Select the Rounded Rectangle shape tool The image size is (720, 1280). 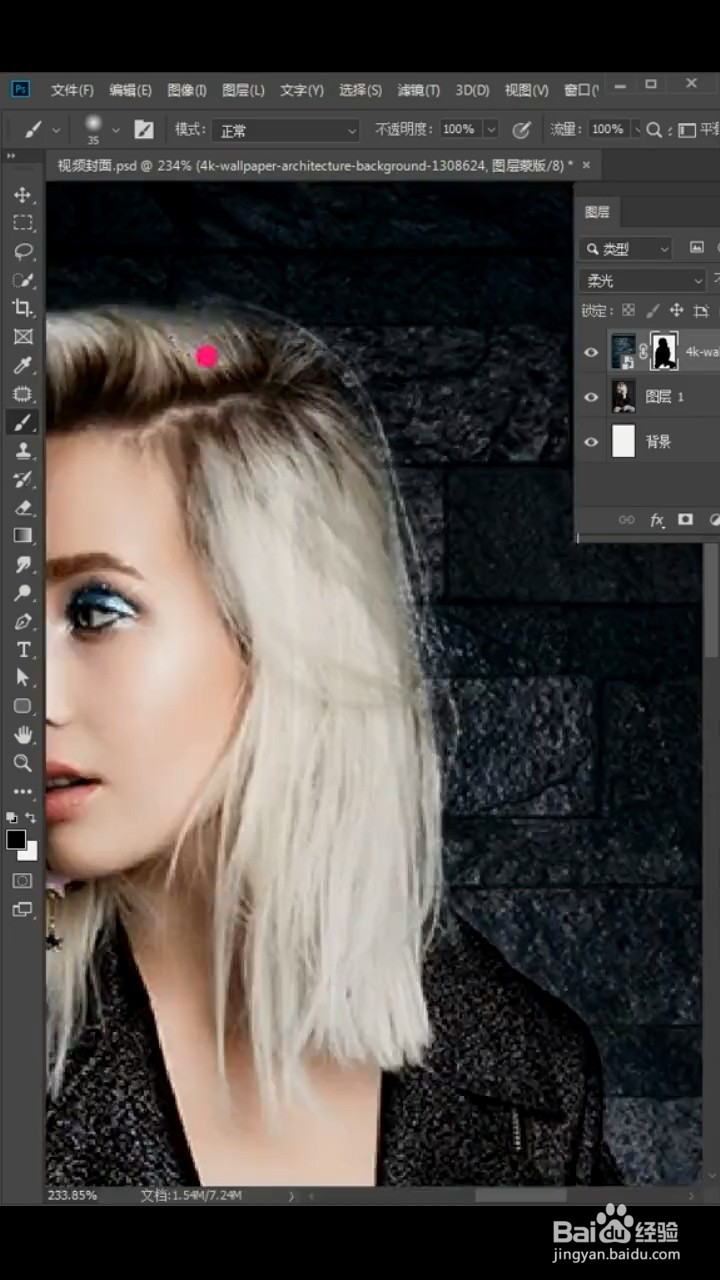coord(22,706)
